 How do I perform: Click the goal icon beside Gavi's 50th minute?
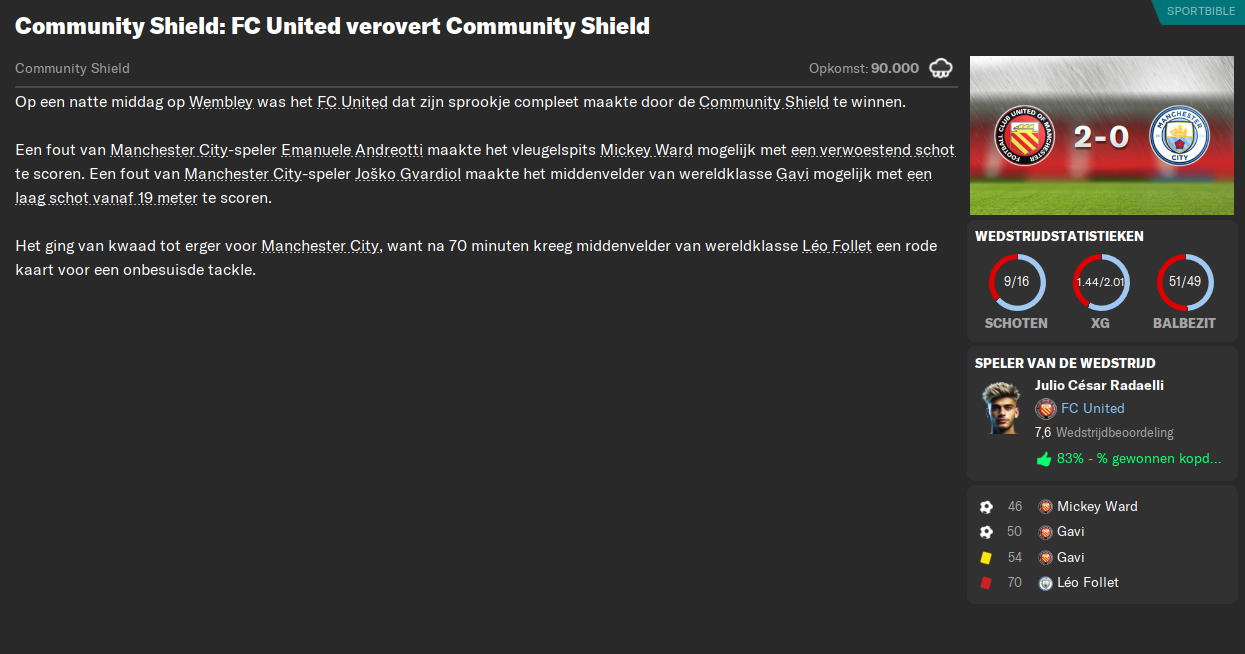coord(986,531)
